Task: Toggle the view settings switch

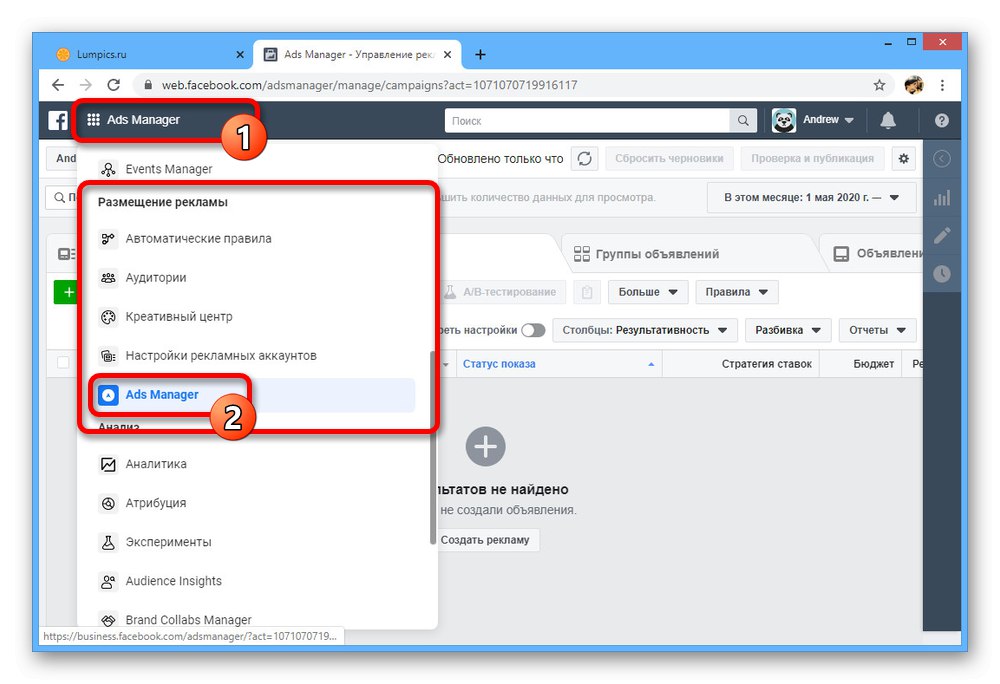Action: (x=533, y=330)
